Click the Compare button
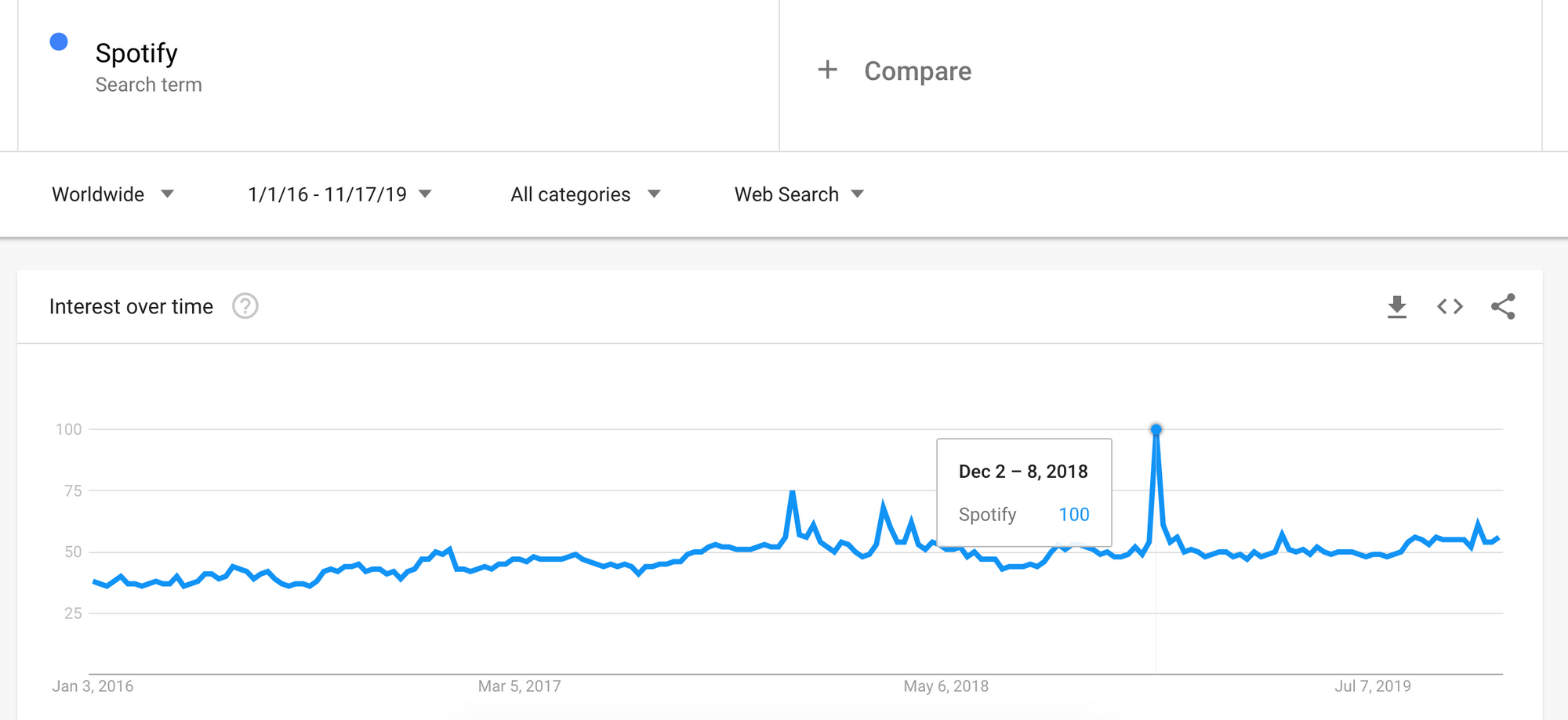1568x720 pixels. click(x=917, y=71)
